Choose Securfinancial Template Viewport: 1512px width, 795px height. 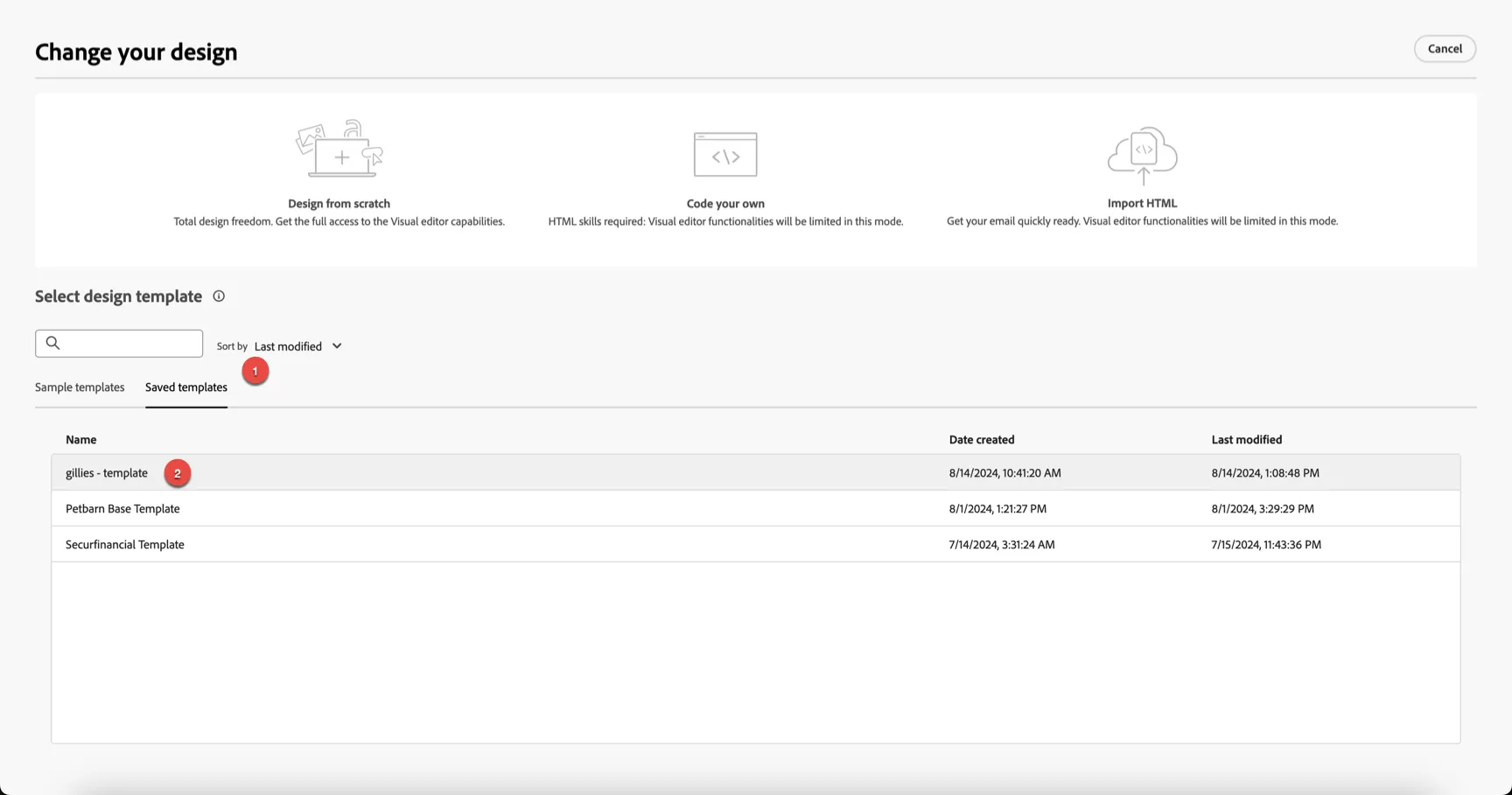(x=756, y=544)
